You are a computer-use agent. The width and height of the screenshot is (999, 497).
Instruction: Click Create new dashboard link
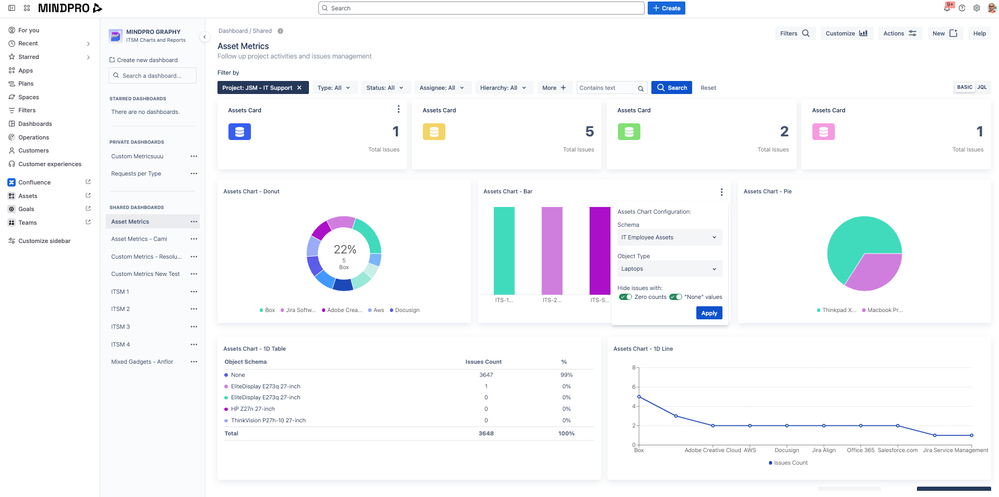(143, 60)
